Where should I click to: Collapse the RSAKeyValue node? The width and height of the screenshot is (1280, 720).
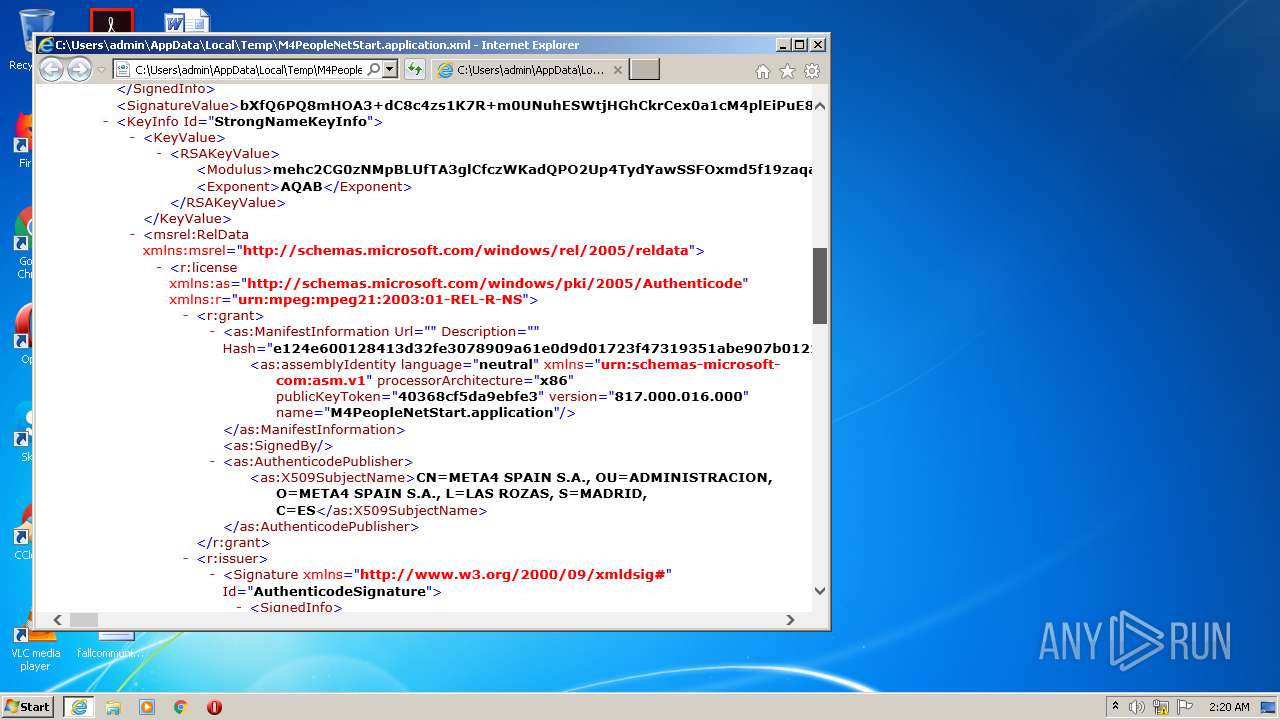[x=160, y=153]
